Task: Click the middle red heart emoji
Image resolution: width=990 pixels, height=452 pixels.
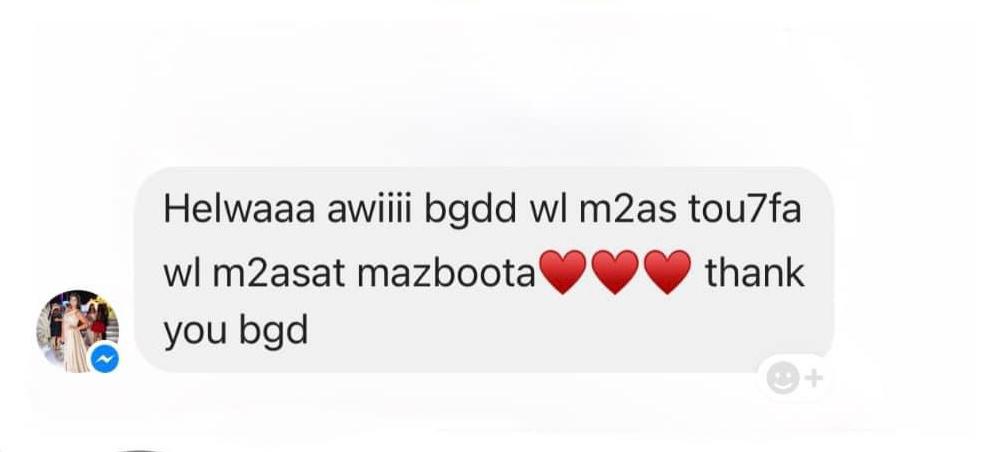Action: tap(616, 272)
